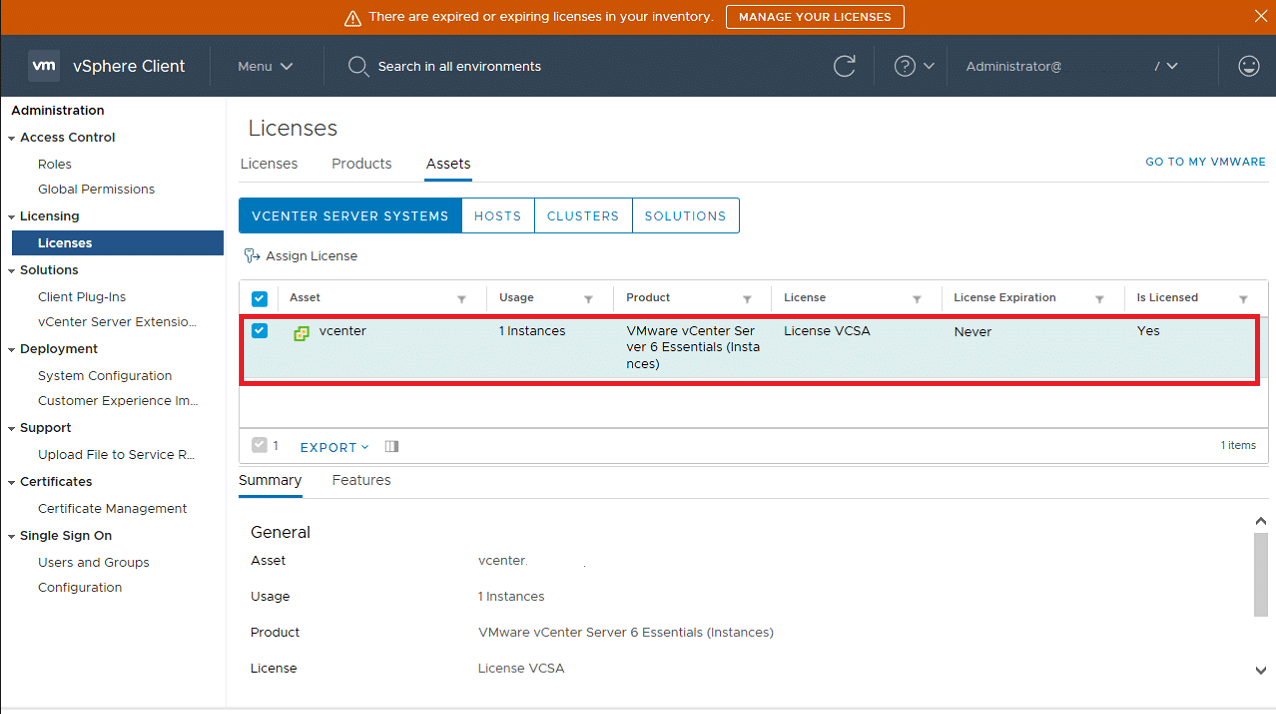Open the Is Licensed column filter
Screen dimensions: 1276x714
[1243, 299]
